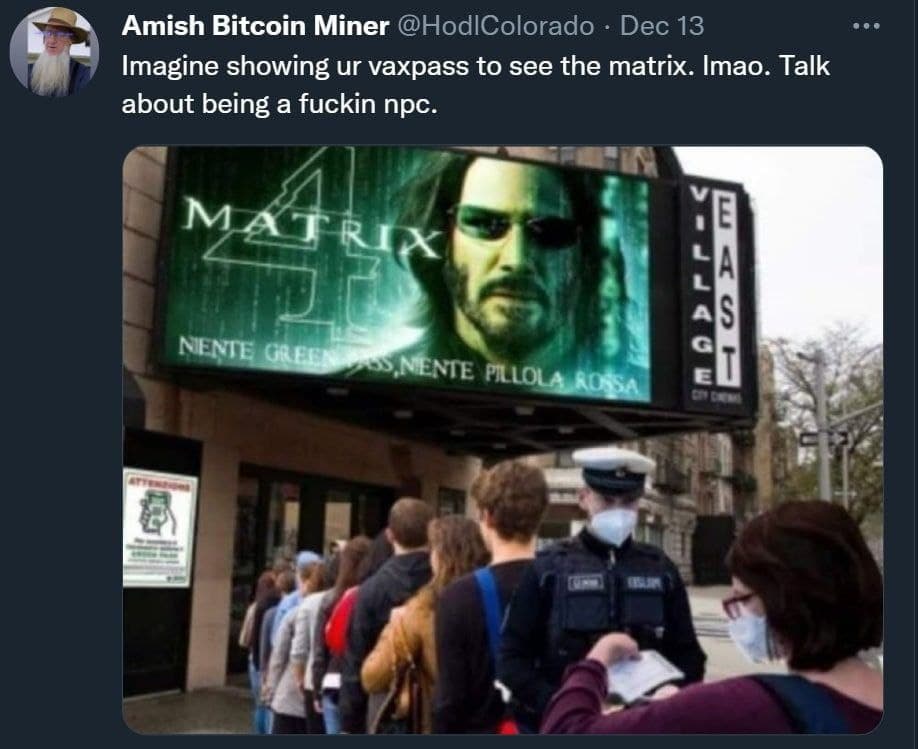Click the sunglasses on the marquee face
The height and width of the screenshot is (749, 918).
point(518,225)
